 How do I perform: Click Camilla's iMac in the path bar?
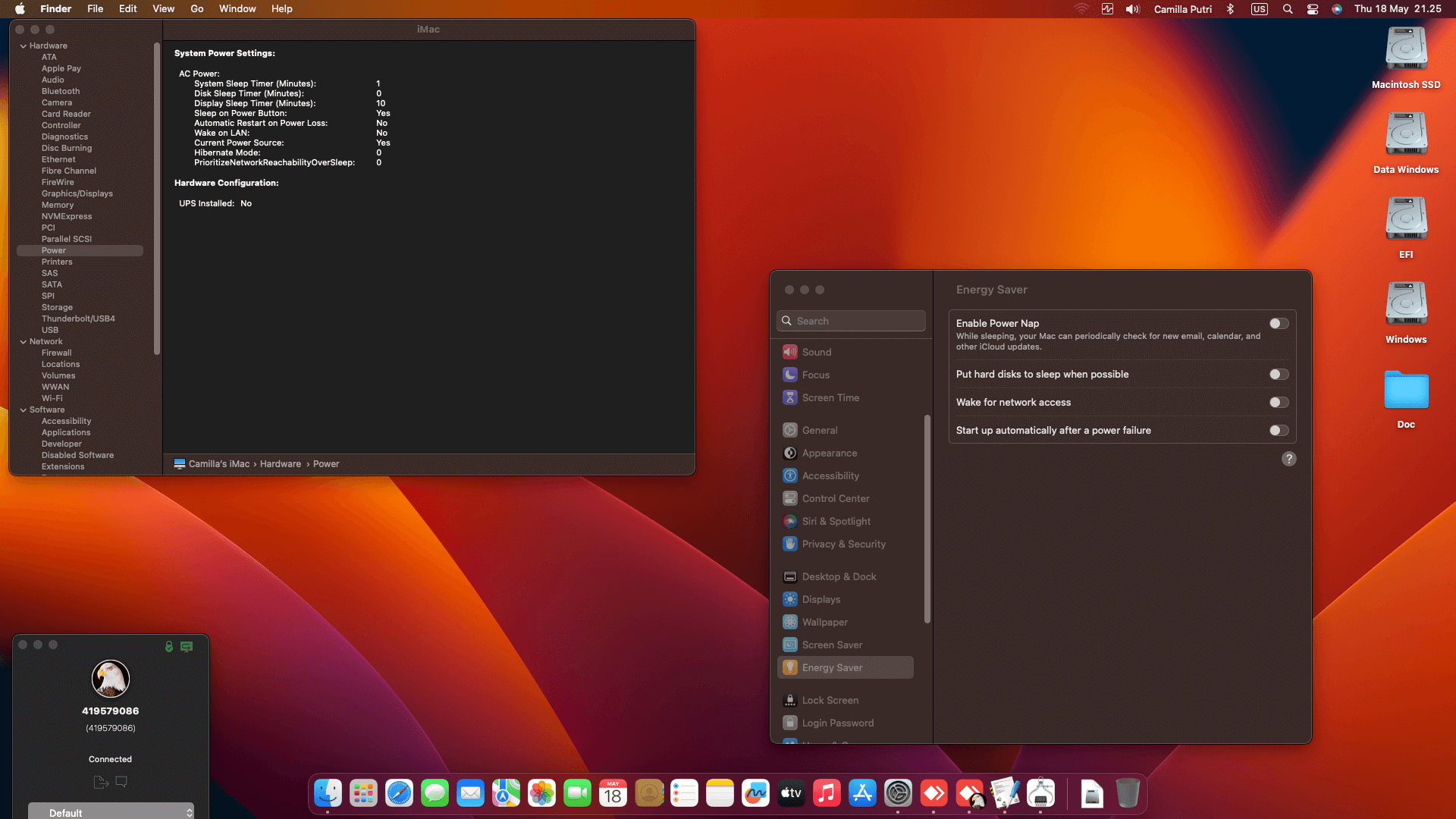coord(212,464)
